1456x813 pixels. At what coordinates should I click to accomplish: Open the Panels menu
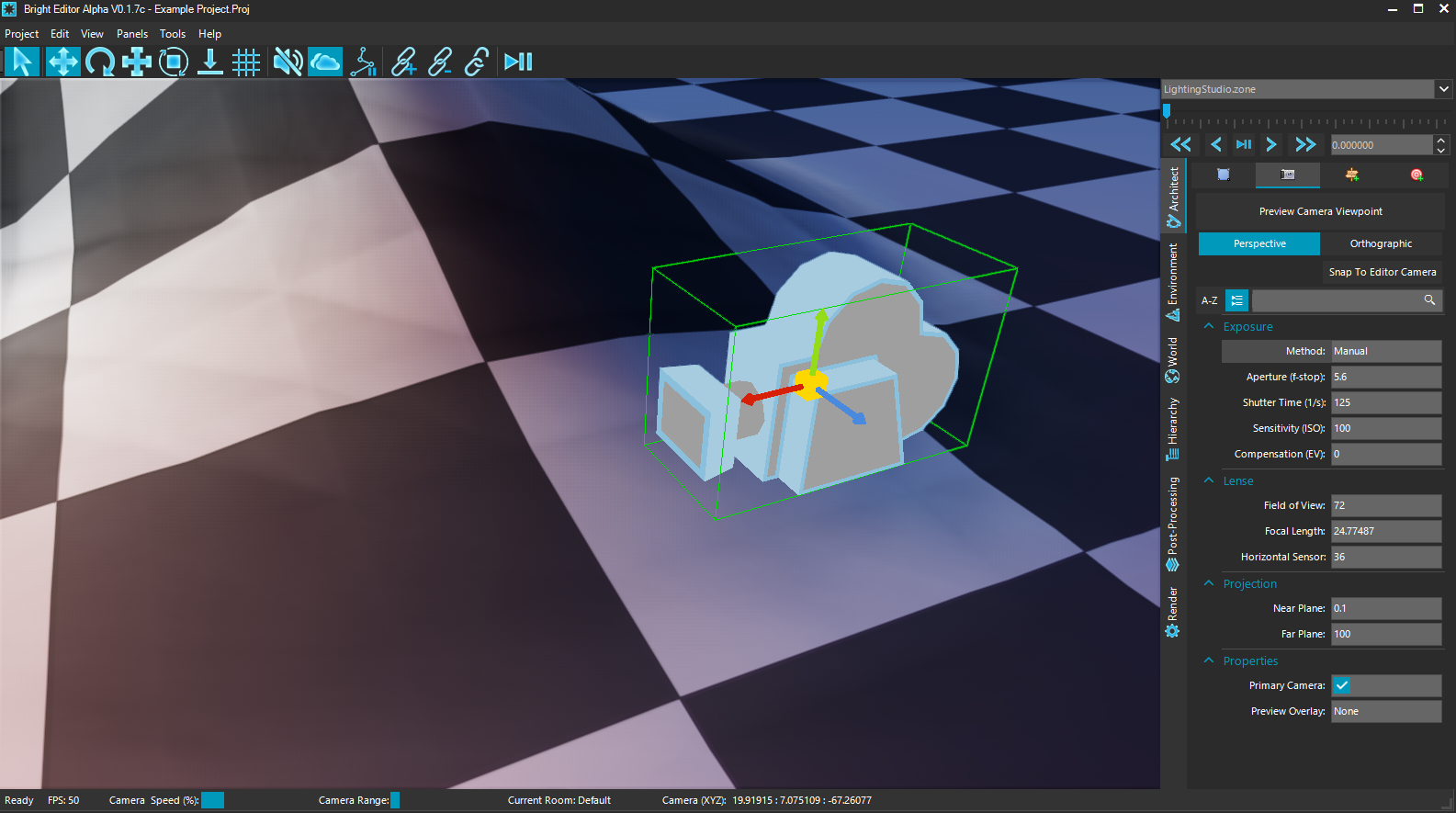point(132,34)
